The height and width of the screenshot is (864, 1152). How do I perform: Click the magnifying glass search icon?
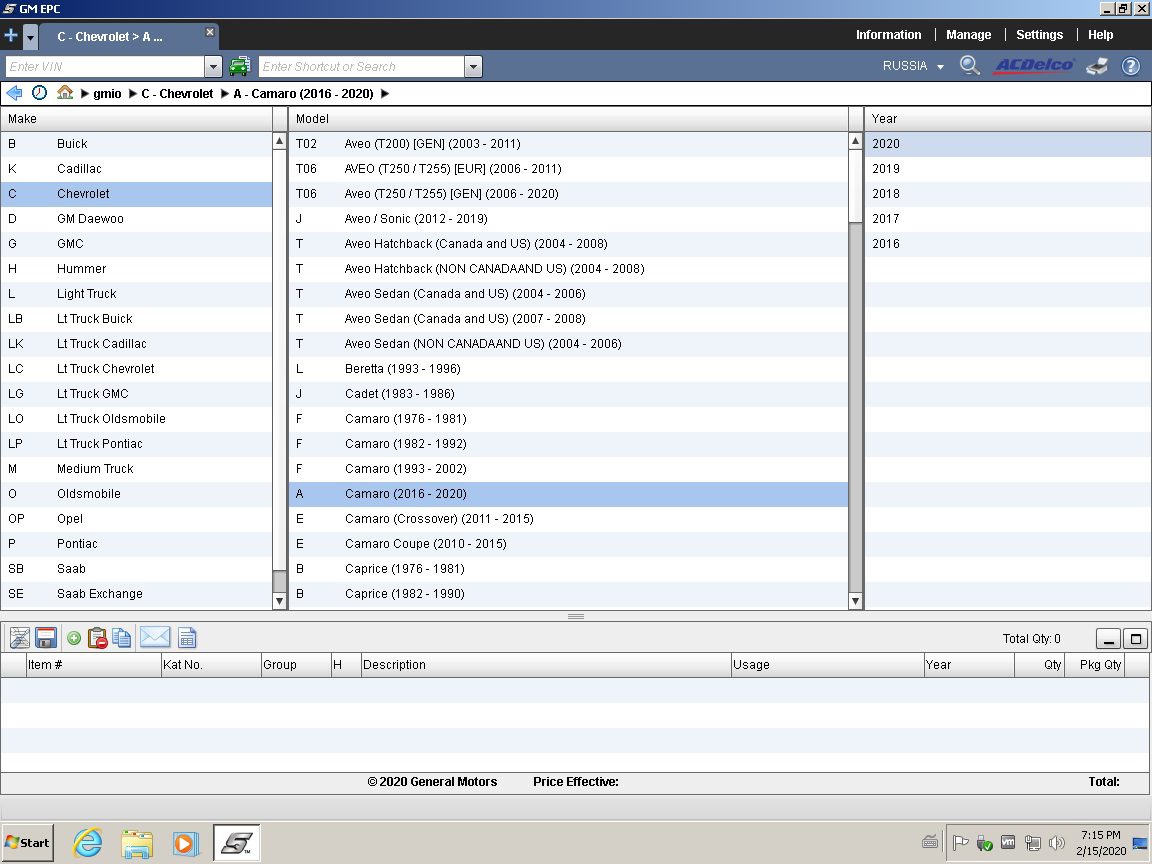click(x=969, y=66)
